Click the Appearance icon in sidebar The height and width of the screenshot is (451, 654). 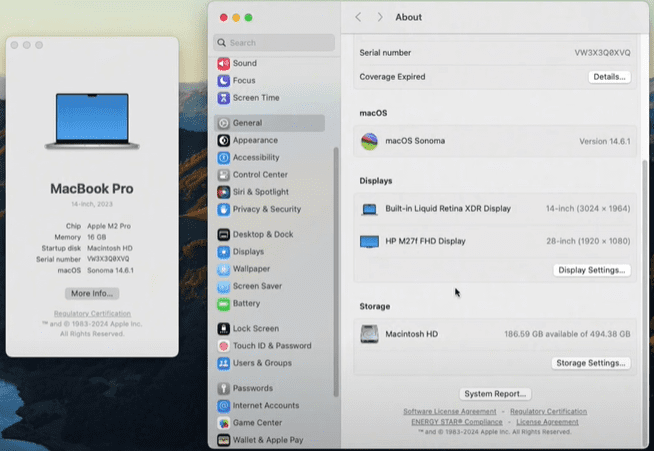(224, 140)
